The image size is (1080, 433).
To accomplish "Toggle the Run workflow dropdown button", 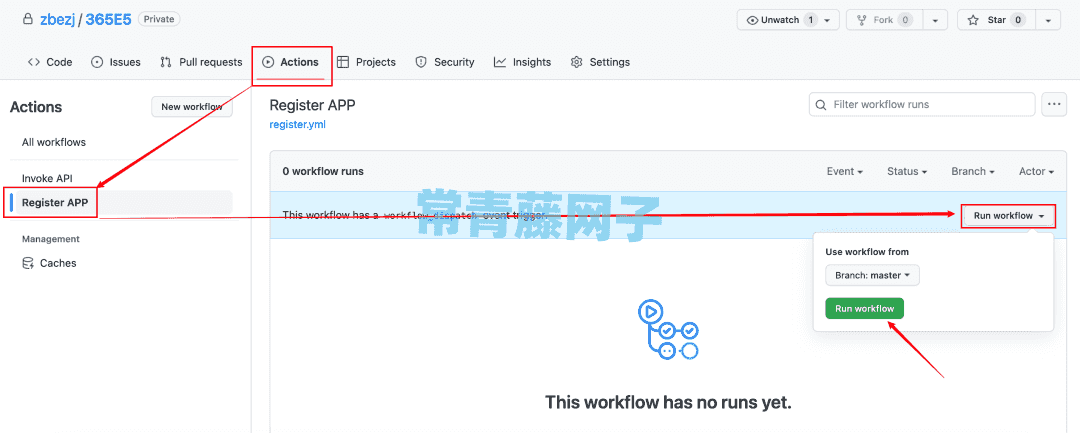I will click(1008, 215).
